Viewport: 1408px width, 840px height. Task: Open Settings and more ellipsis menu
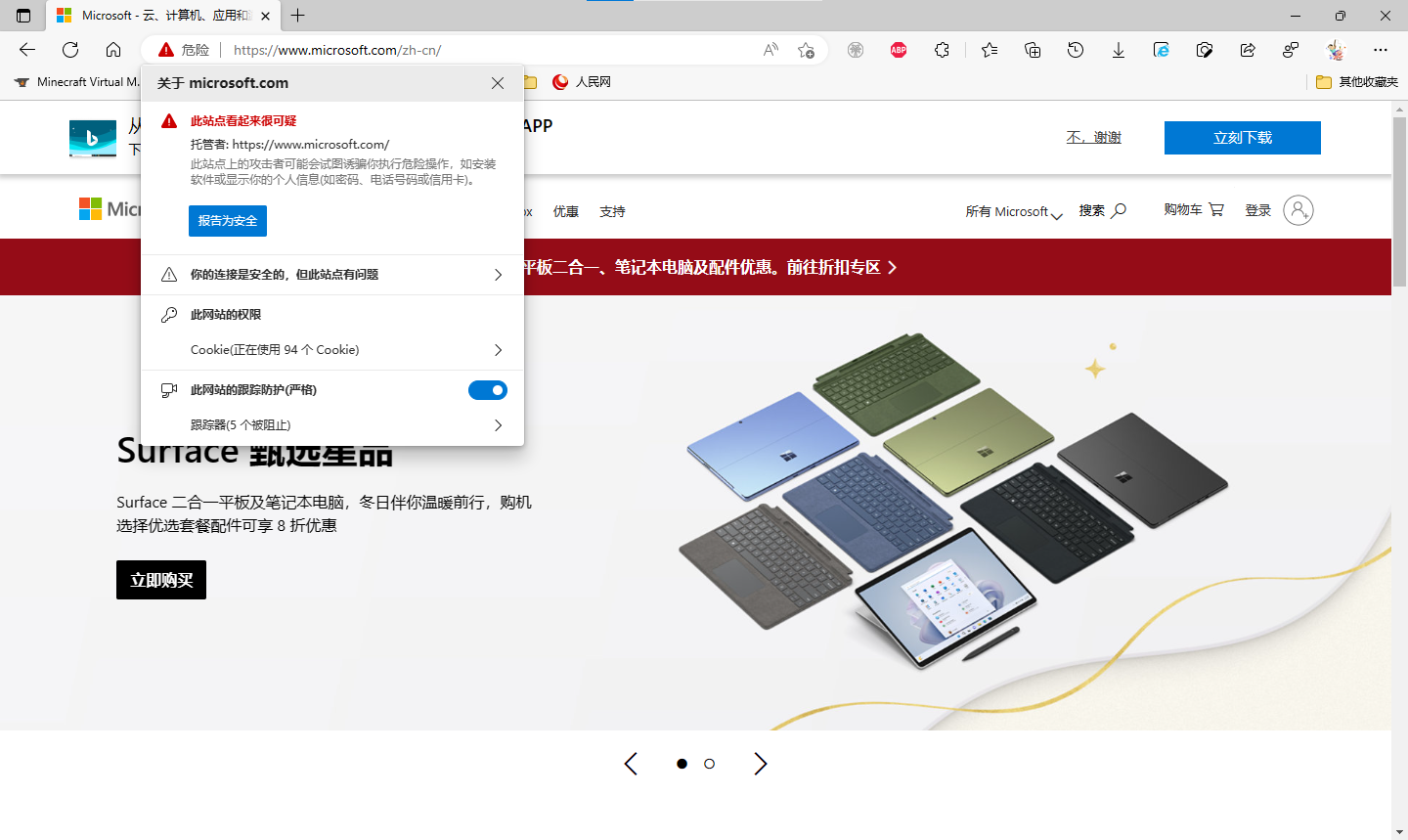(x=1381, y=50)
